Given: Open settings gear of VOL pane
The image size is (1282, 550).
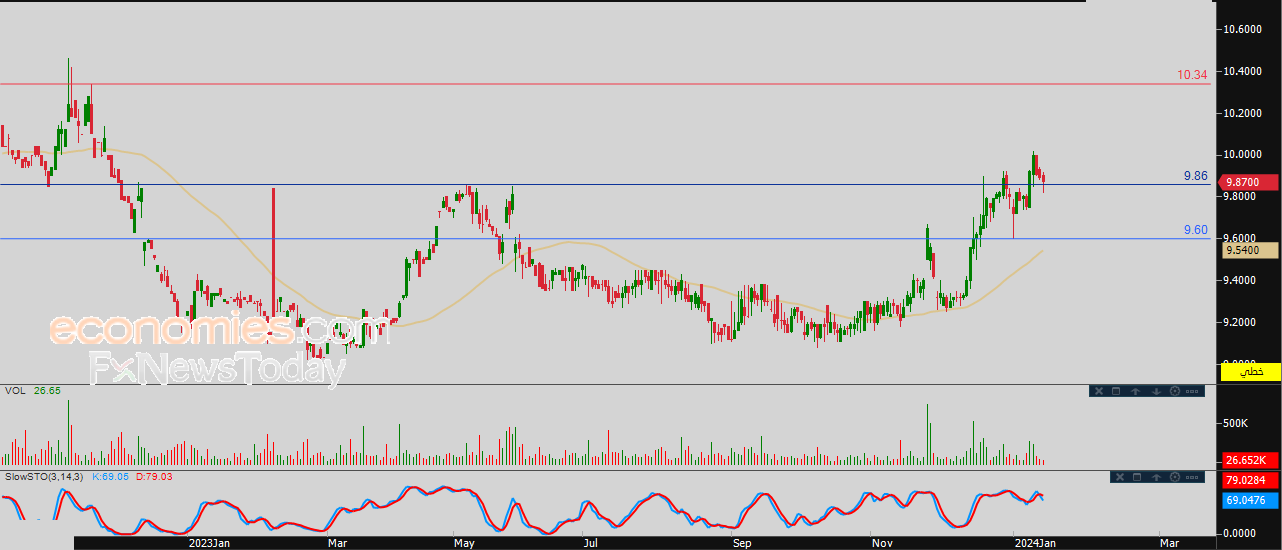Looking at the screenshot, I should point(1175,391).
